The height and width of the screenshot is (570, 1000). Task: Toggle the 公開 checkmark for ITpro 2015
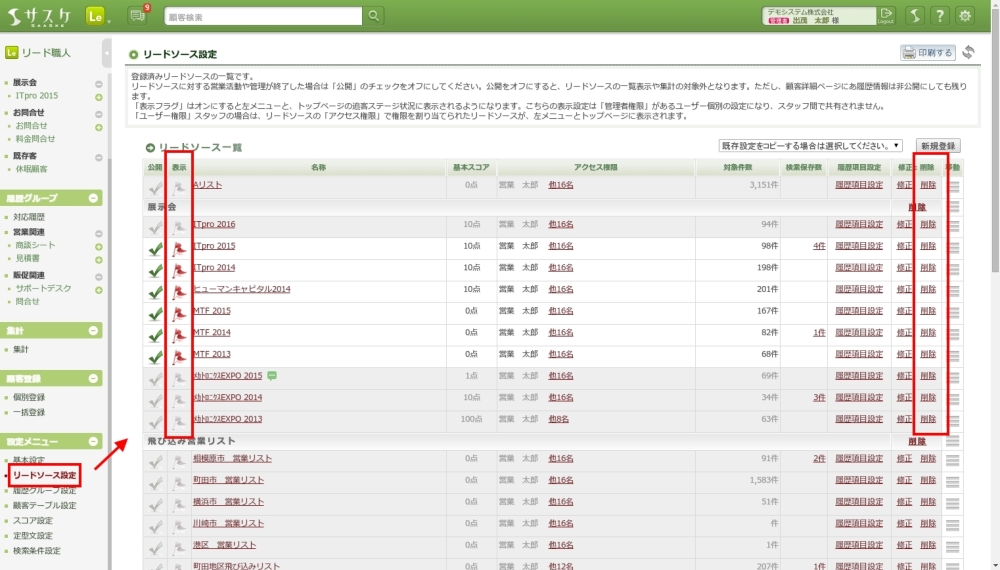[x=155, y=246]
